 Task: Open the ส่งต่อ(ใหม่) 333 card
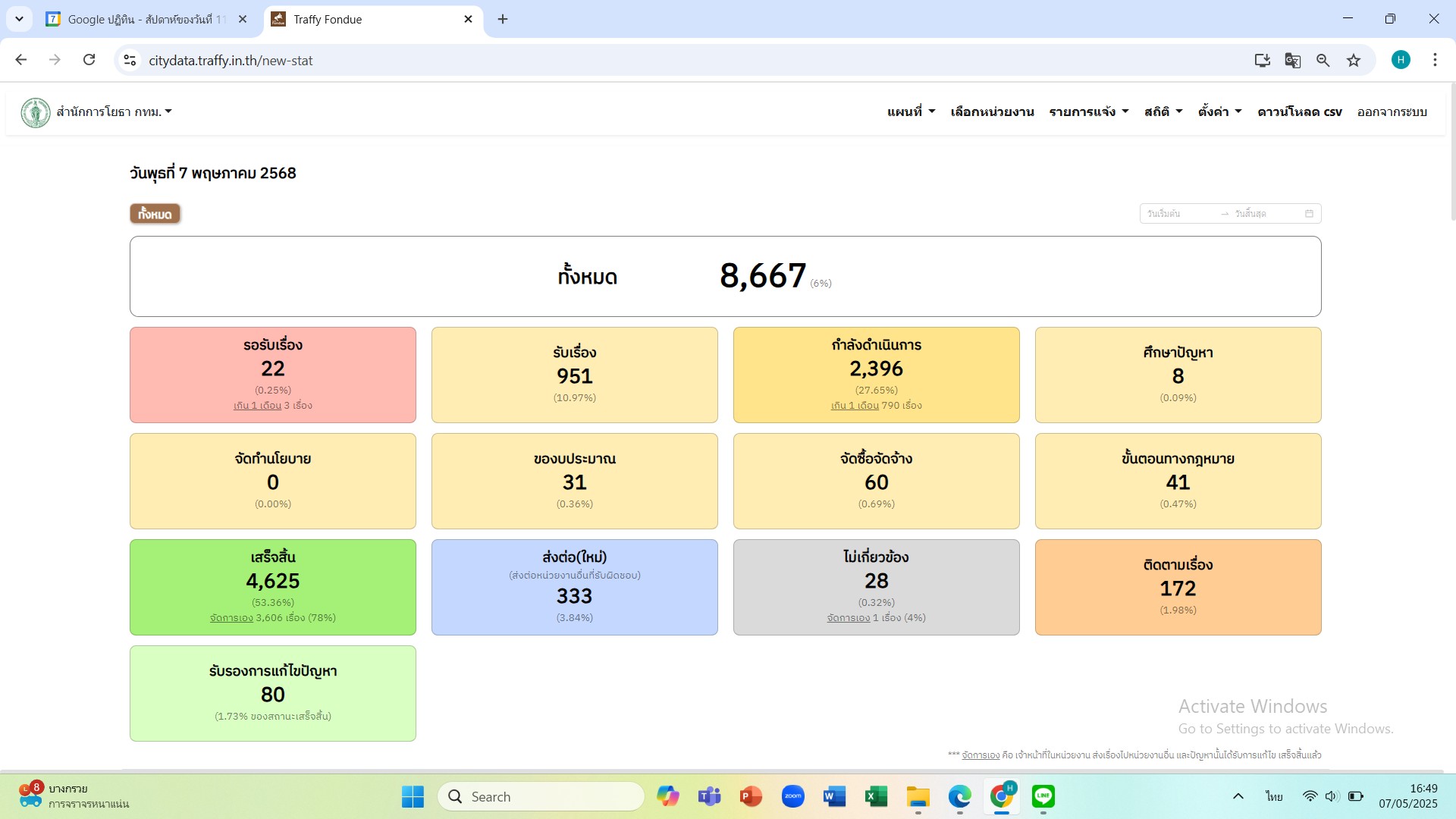coord(574,587)
